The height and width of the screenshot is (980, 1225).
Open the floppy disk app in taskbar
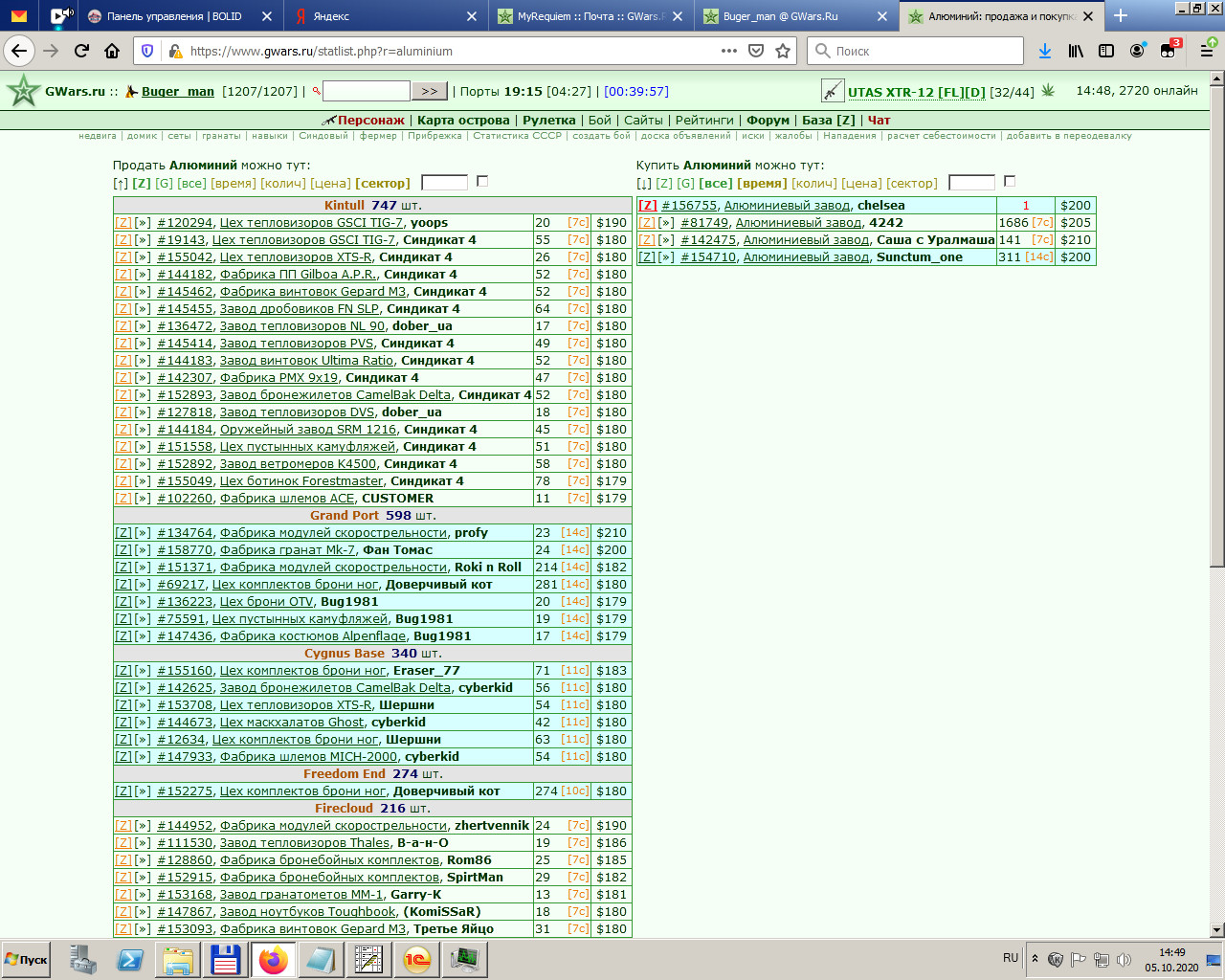[x=226, y=959]
